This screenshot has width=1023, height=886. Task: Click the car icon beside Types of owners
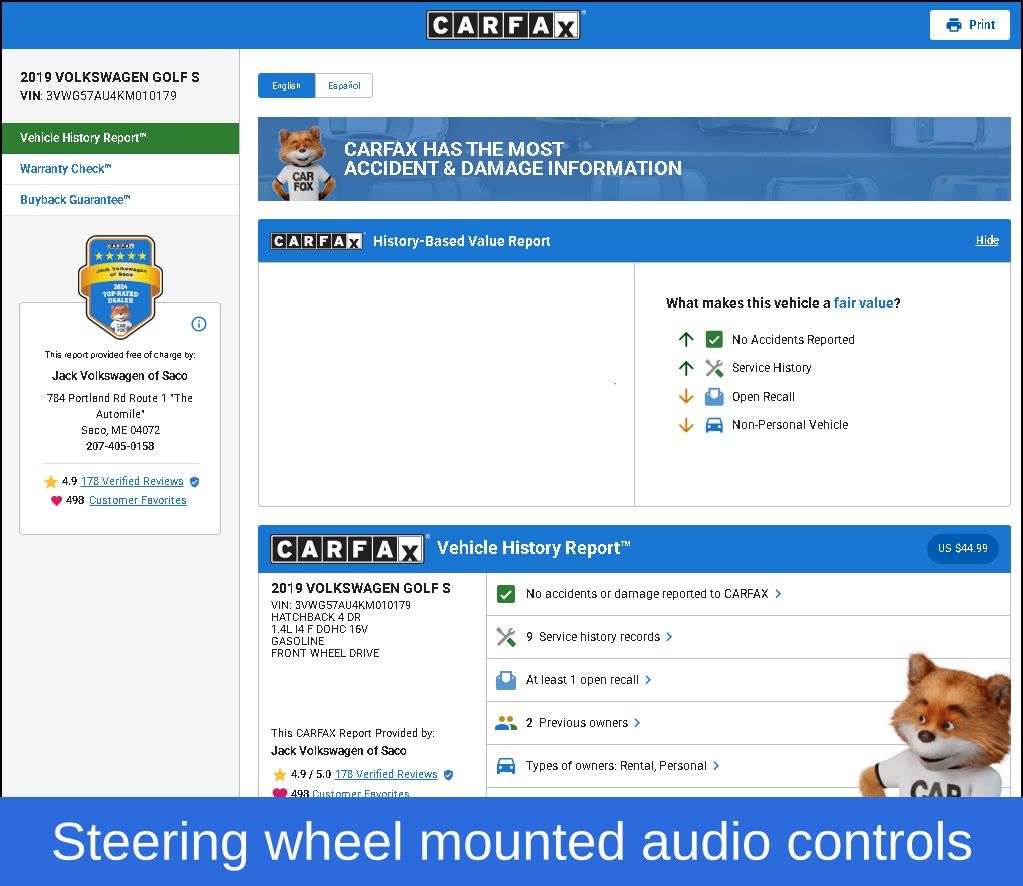click(x=506, y=766)
